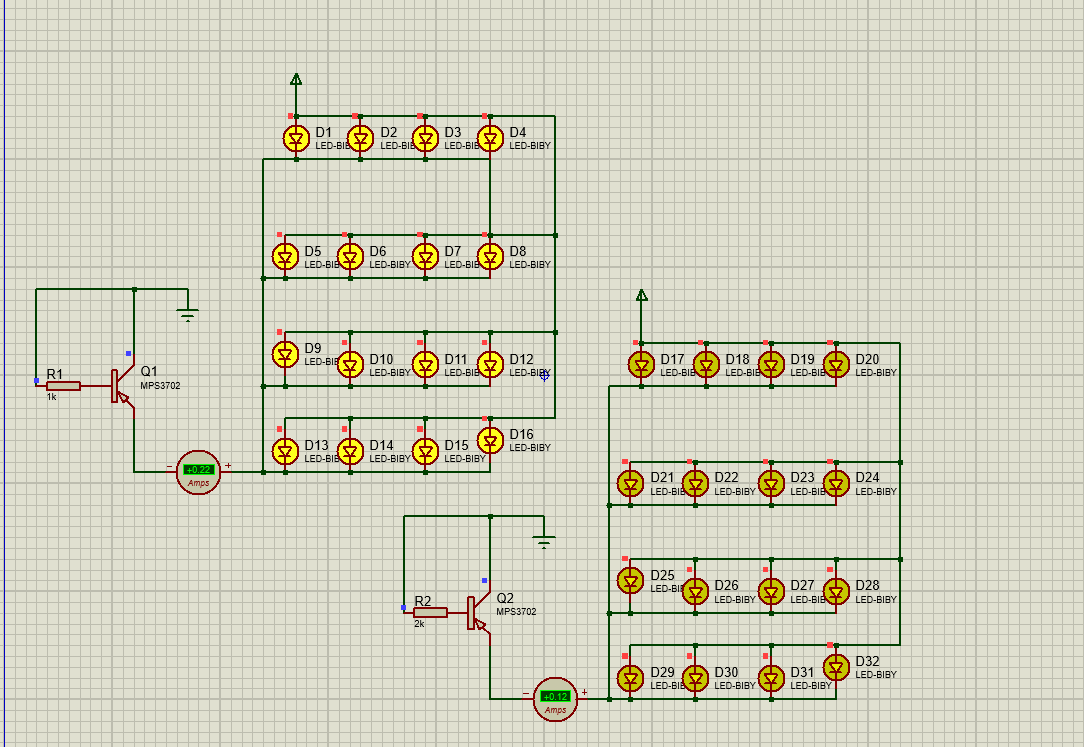Choose the D16 LED symbol
The height and width of the screenshot is (747, 1084).
click(x=490, y=440)
